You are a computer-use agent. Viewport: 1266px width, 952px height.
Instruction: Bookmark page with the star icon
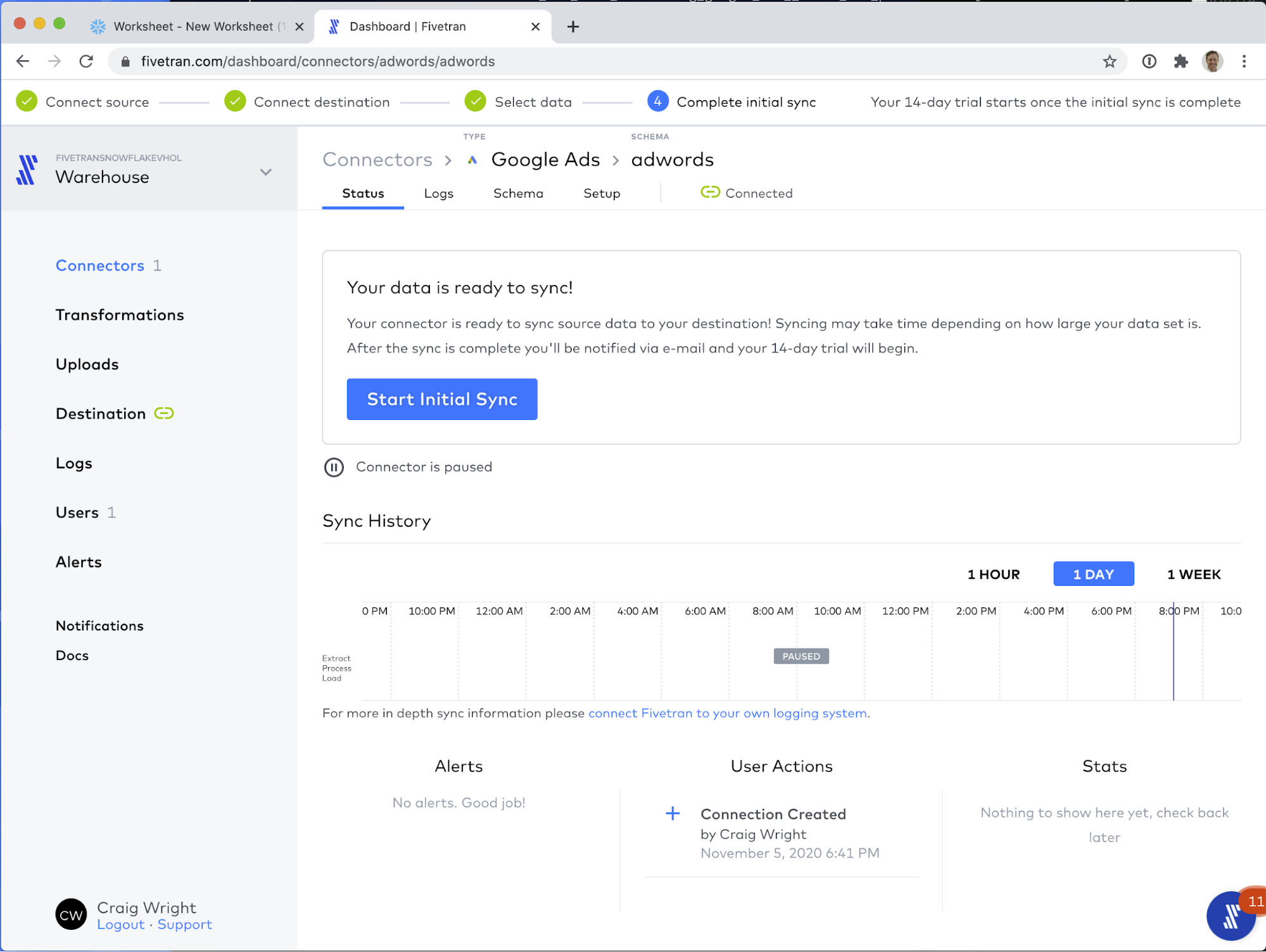coord(1109,61)
